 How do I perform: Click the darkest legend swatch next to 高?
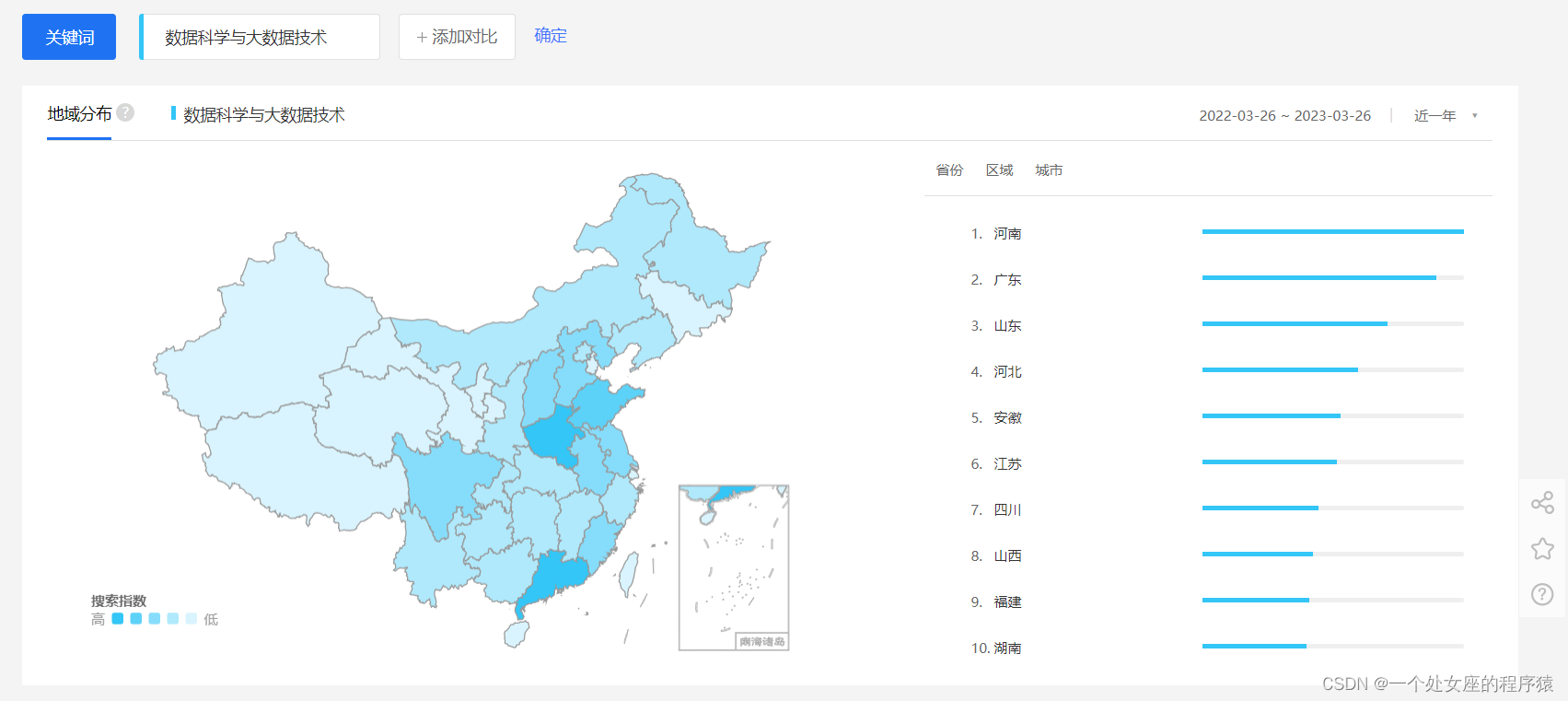pos(118,619)
